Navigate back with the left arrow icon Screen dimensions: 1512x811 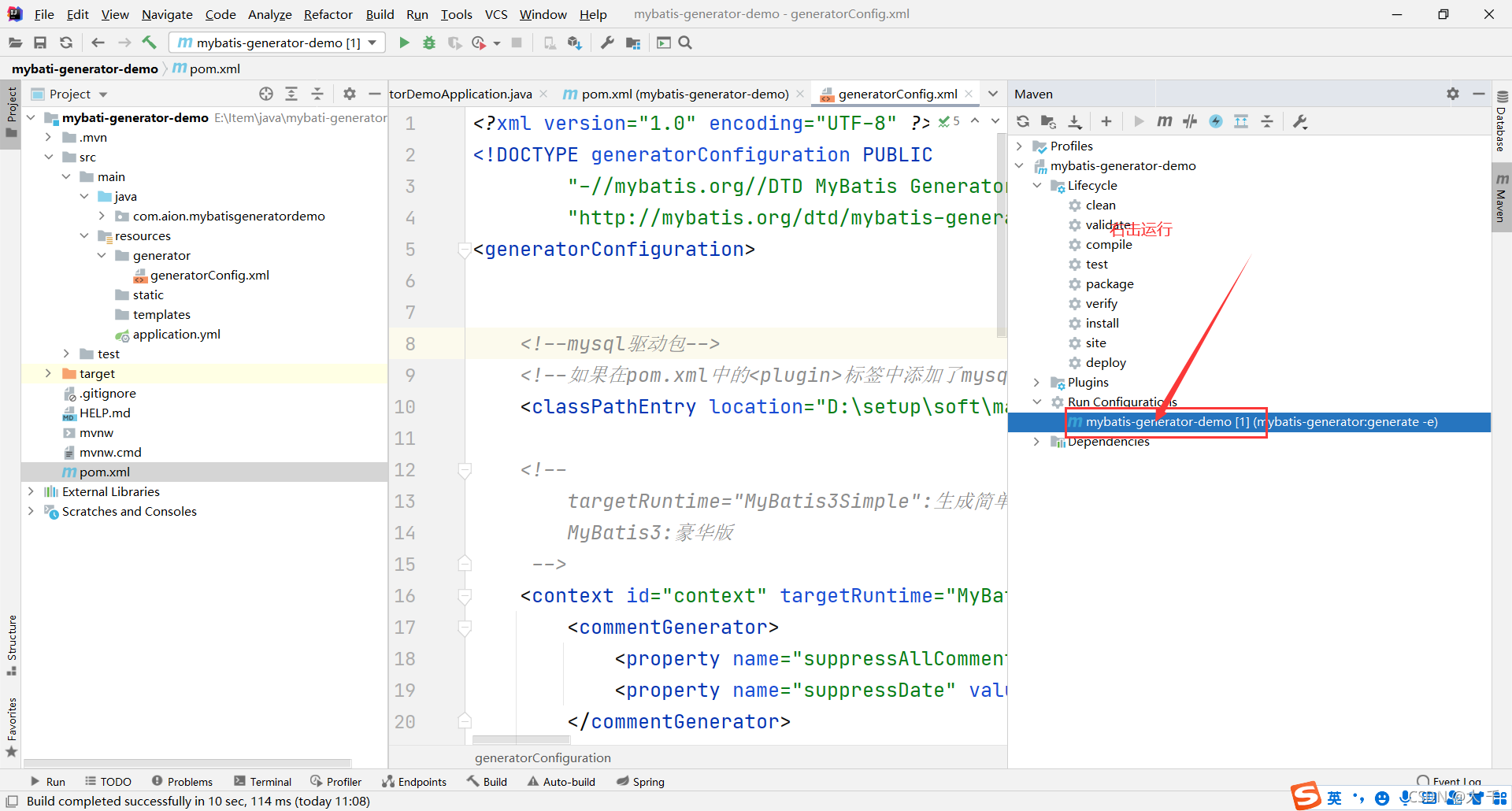pos(98,43)
